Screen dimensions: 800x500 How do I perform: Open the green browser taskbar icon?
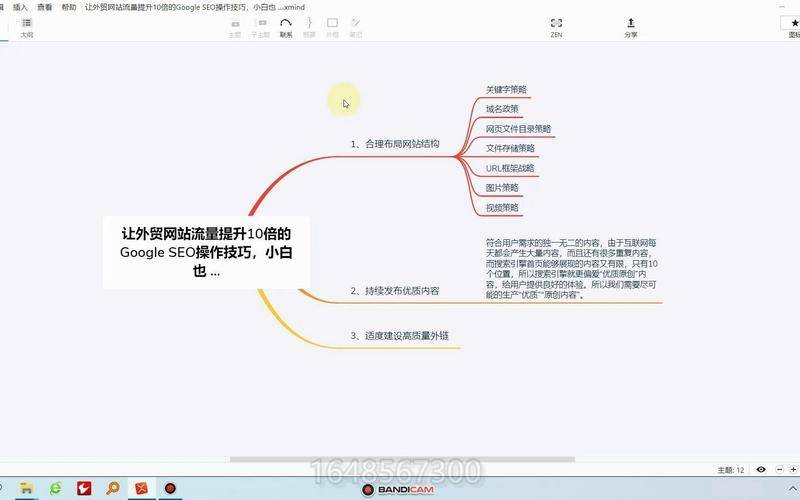click(55, 488)
